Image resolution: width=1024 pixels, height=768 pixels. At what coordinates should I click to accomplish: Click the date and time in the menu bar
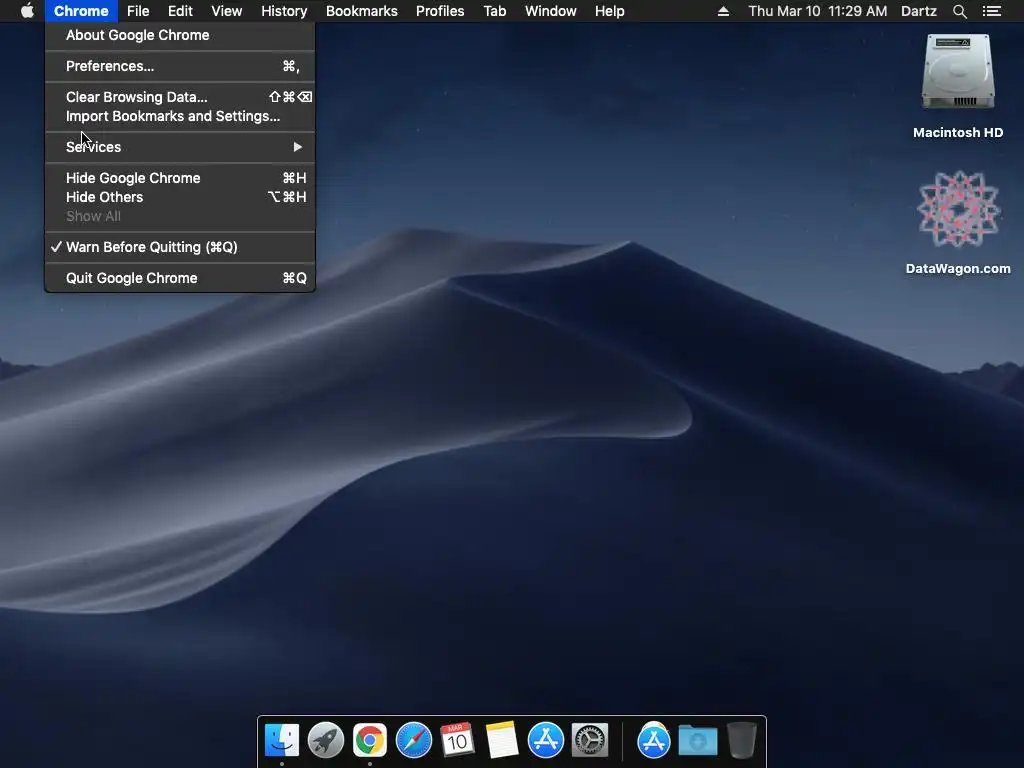click(x=818, y=11)
